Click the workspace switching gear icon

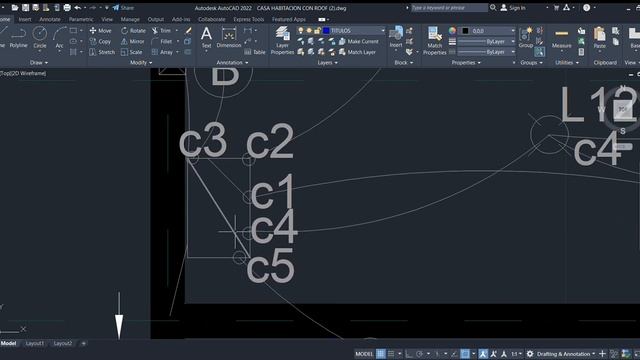coord(530,354)
